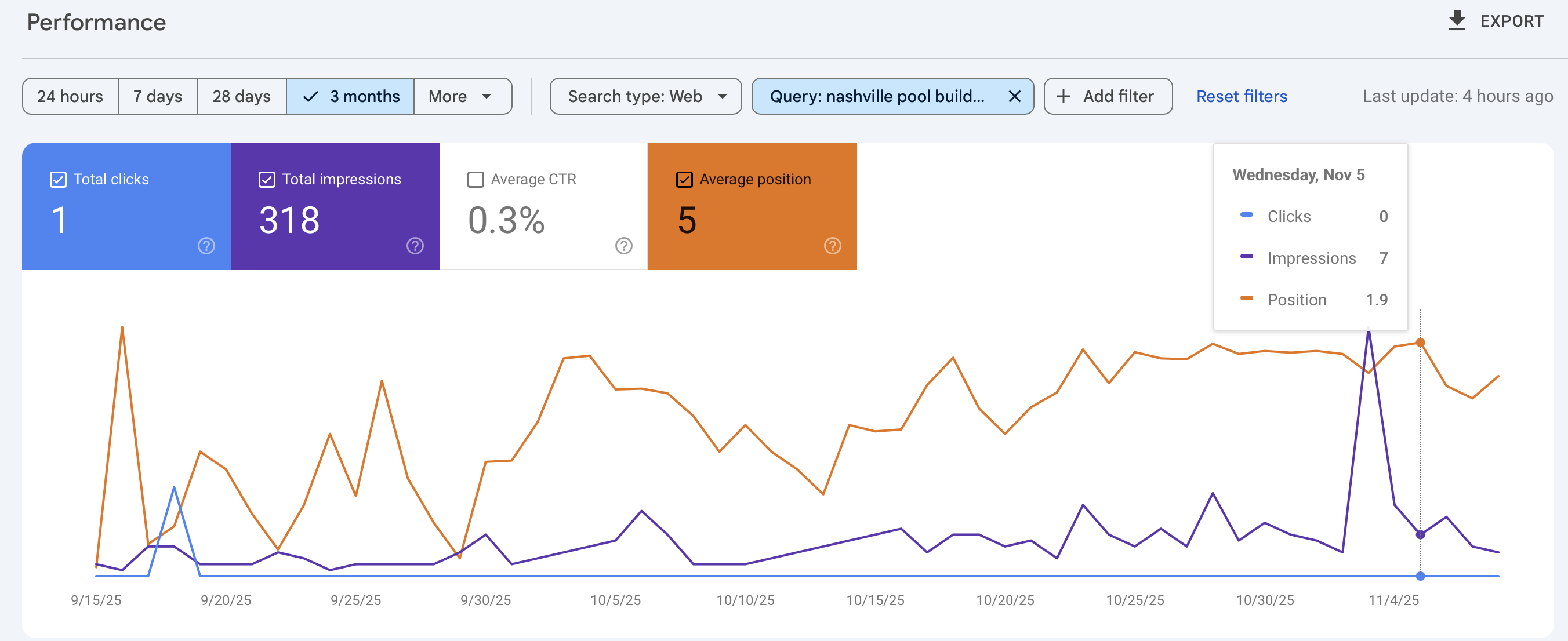Open the Query filter chip editor
This screenshot has width=1568, height=641.
point(877,96)
